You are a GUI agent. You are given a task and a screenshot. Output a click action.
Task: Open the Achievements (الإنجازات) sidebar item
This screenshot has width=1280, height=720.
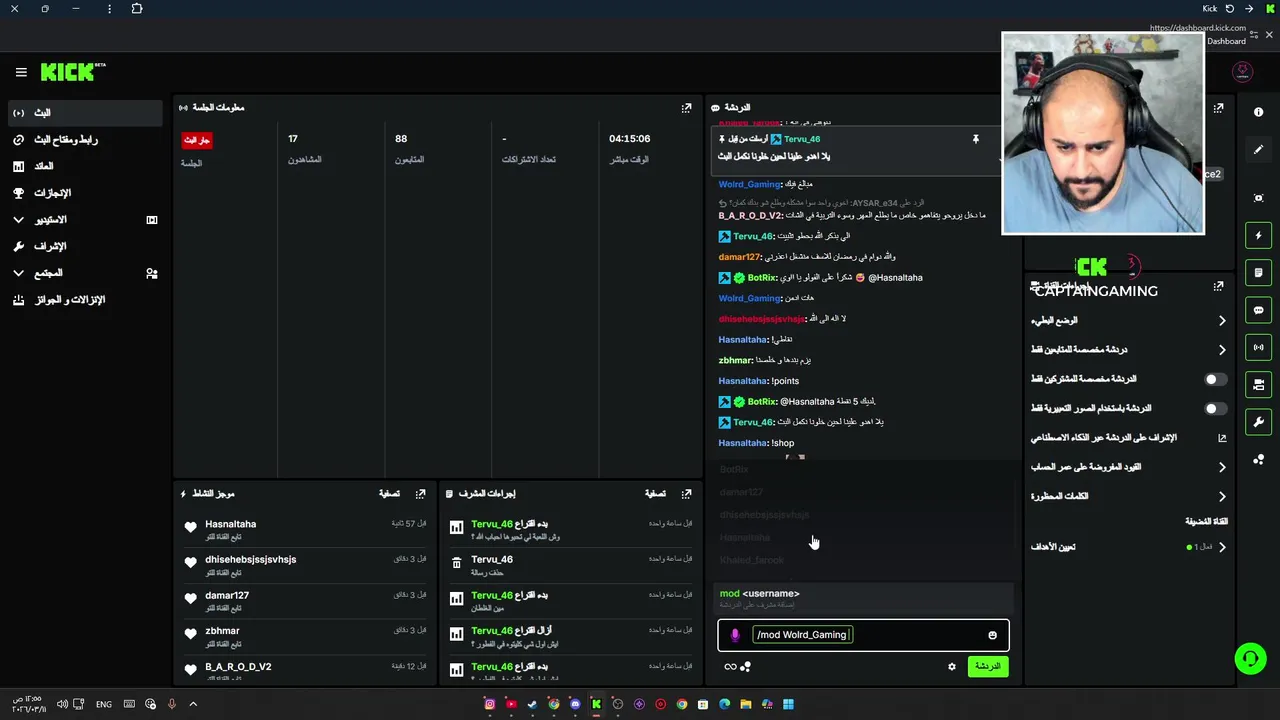(x=85, y=193)
